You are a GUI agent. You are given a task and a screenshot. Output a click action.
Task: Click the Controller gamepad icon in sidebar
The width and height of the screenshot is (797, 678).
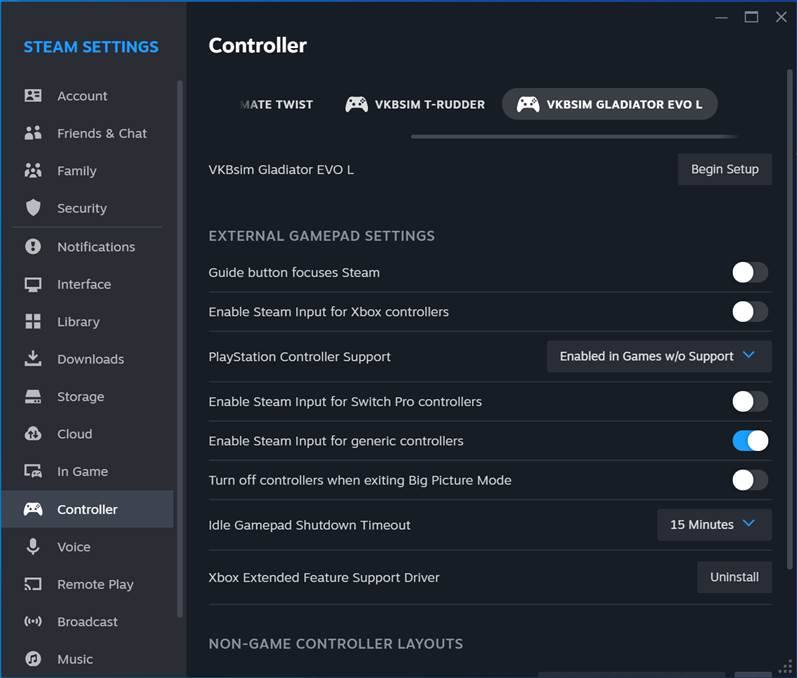click(x=33, y=509)
